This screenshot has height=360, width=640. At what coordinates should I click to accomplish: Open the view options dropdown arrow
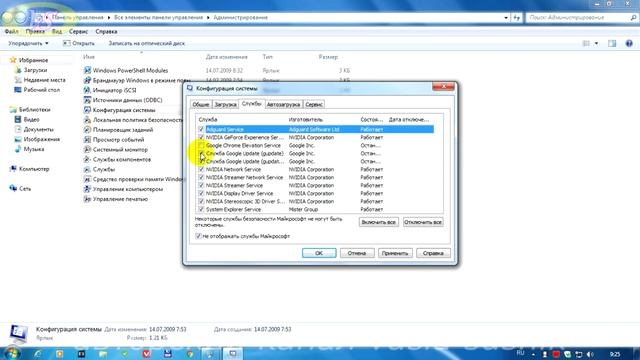[596, 43]
